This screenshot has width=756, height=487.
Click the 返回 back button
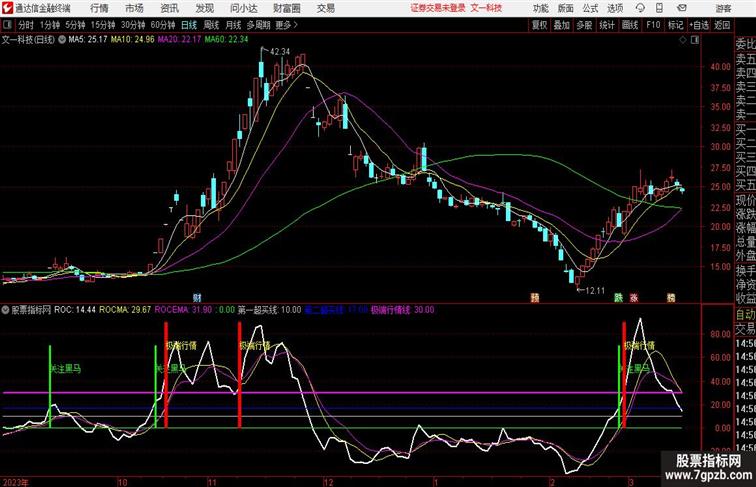tap(722, 25)
